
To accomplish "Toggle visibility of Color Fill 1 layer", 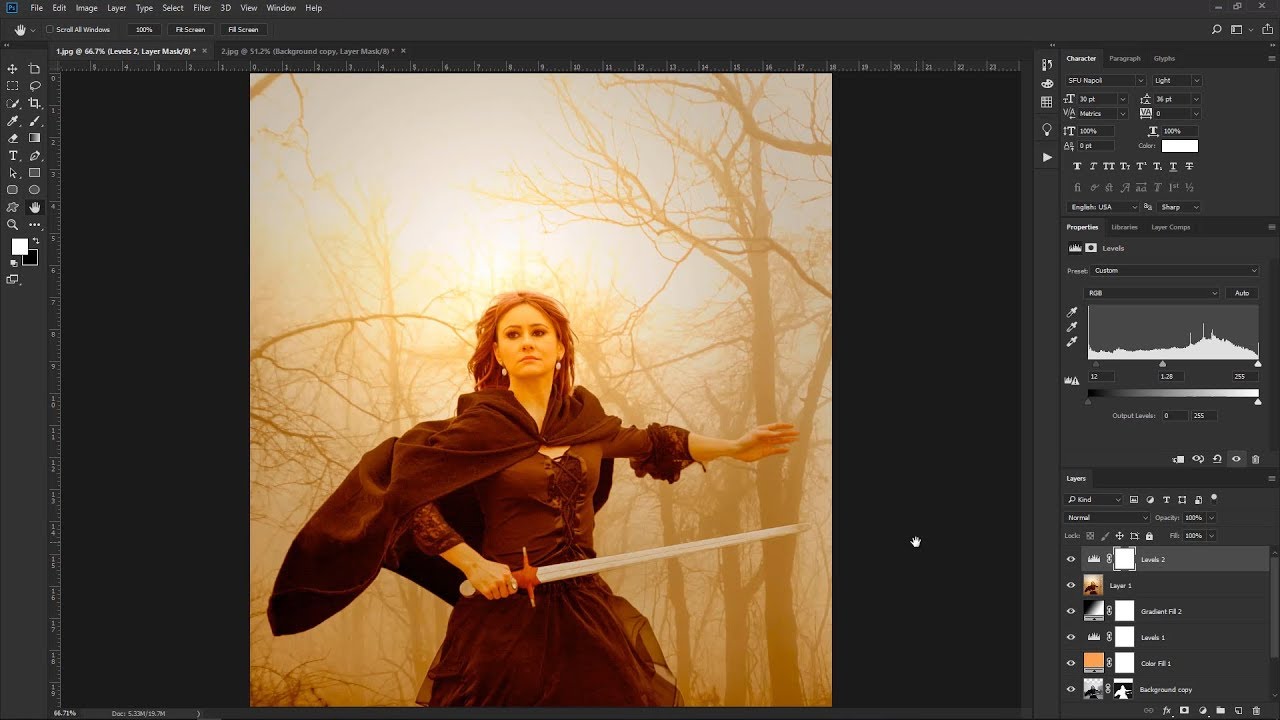I will (1071, 663).
